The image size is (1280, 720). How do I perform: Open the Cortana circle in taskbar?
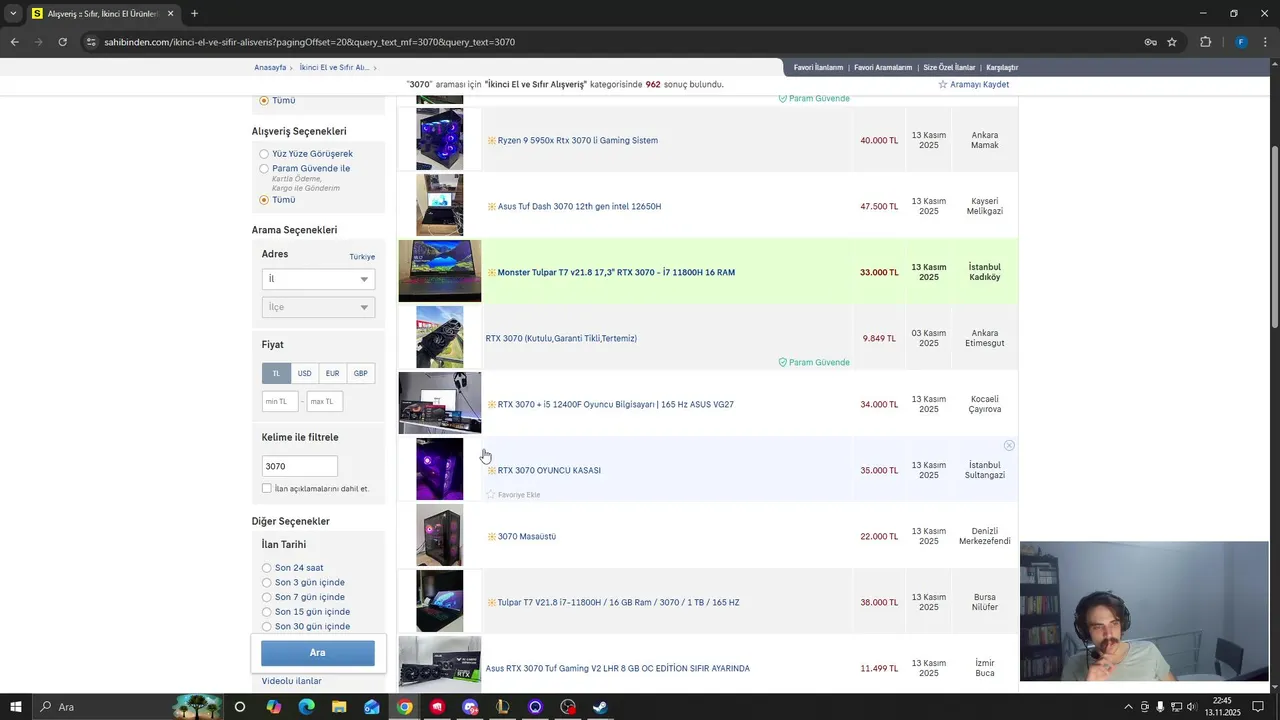(x=240, y=707)
